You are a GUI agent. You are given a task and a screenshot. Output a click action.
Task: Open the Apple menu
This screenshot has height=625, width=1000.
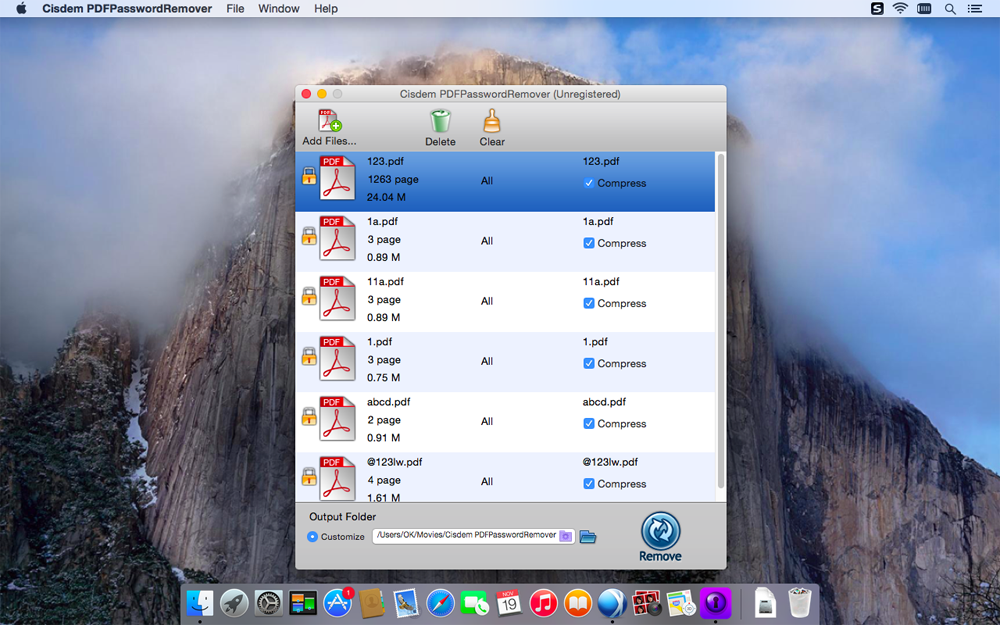coord(21,8)
